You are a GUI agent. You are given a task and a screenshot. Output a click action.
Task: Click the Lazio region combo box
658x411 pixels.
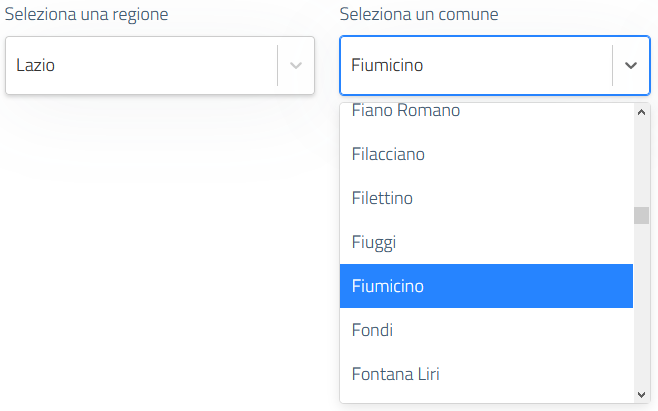coord(140,66)
